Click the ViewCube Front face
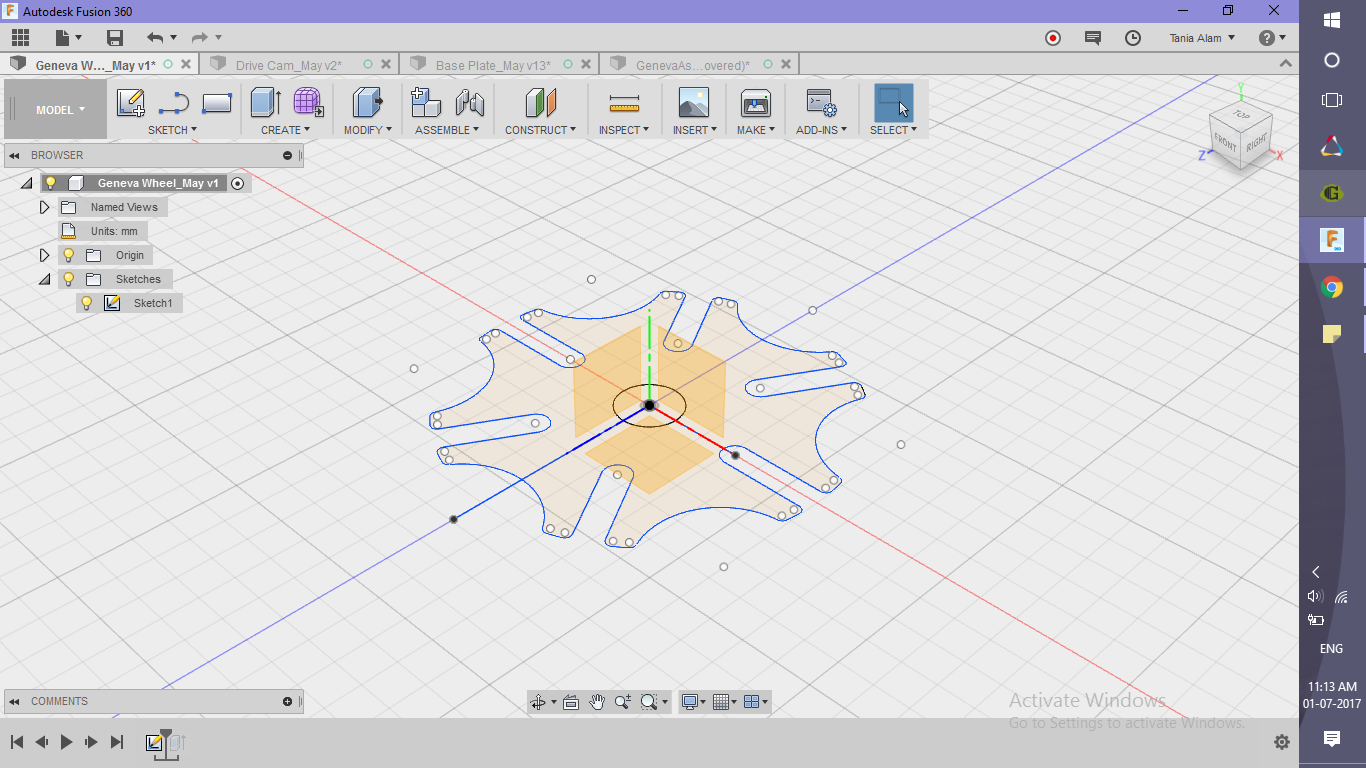 coord(1226,143)
